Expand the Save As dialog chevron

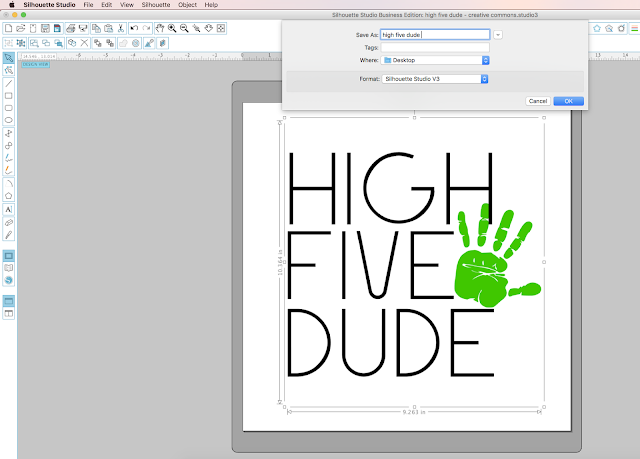[498, 35]
